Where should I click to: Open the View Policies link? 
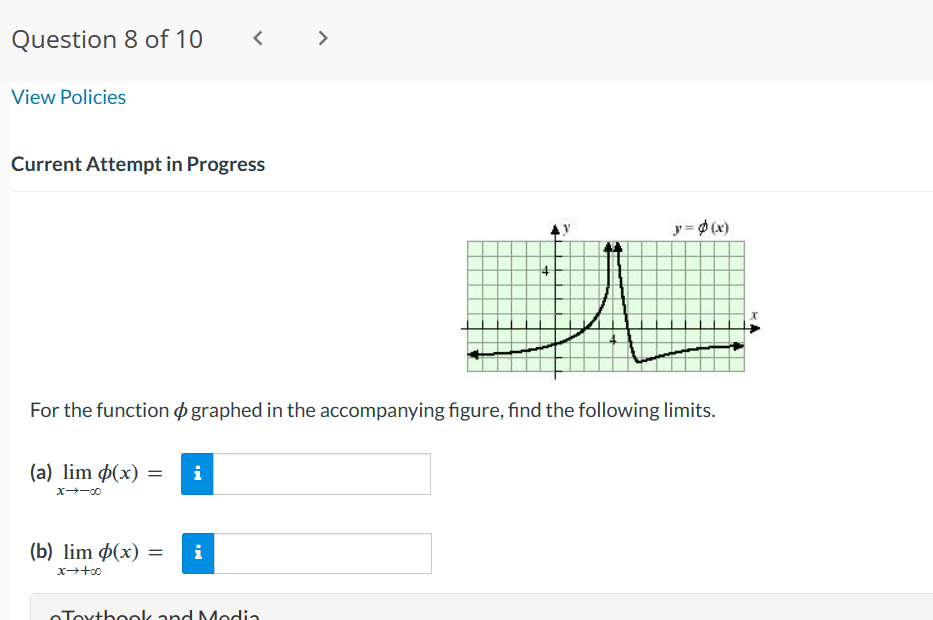pos(67,97)
